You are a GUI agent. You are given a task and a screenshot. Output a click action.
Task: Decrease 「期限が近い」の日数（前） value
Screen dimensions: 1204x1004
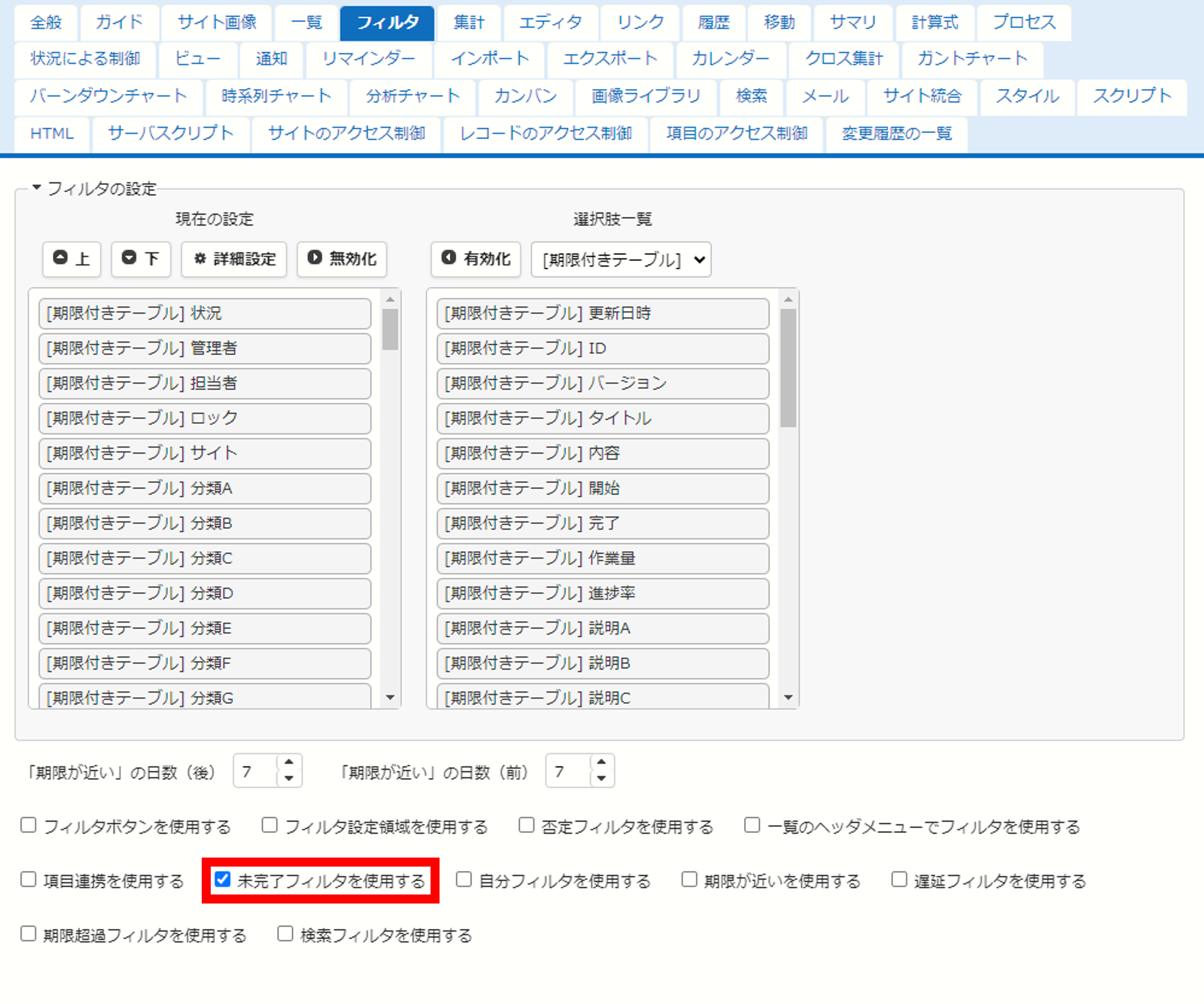[601, 779]
